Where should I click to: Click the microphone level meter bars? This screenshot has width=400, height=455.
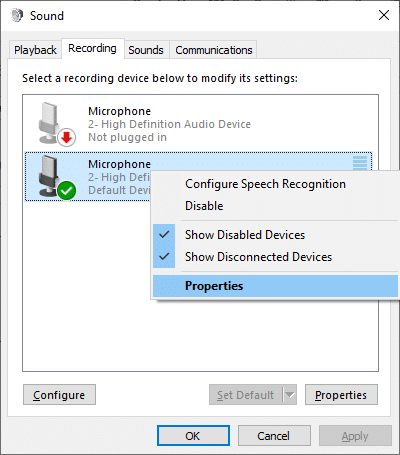[x=360, y=163]
